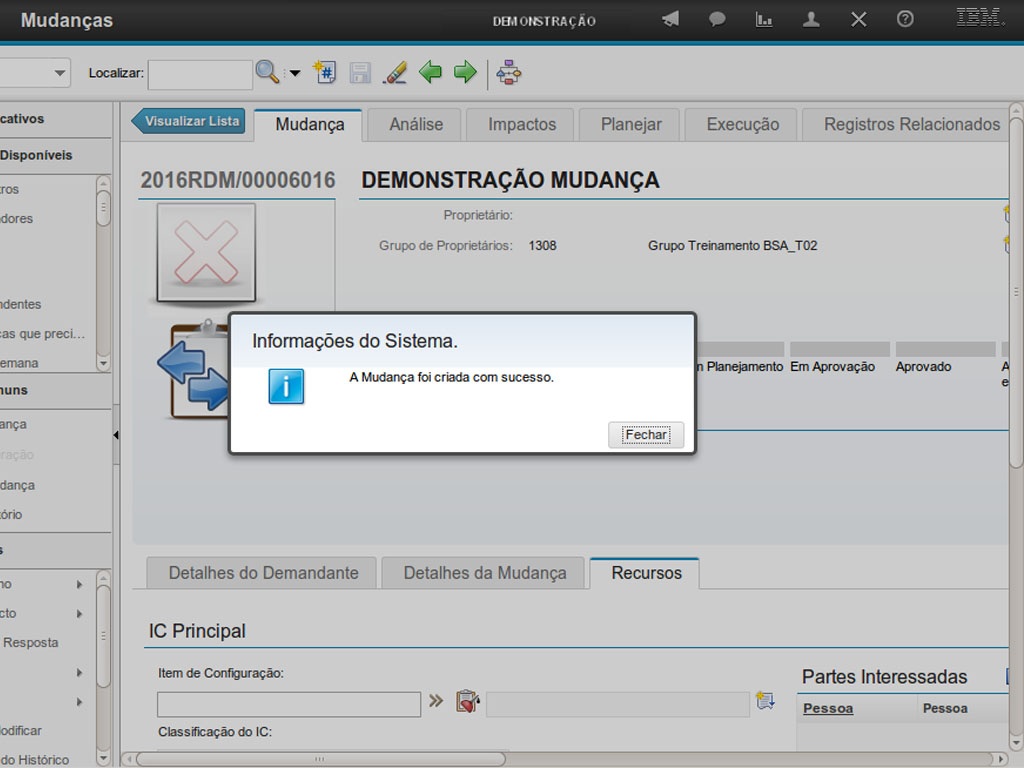The image size is (1024, 768).
Task: Switch to the Análise tab
Action: click(416, 125)
